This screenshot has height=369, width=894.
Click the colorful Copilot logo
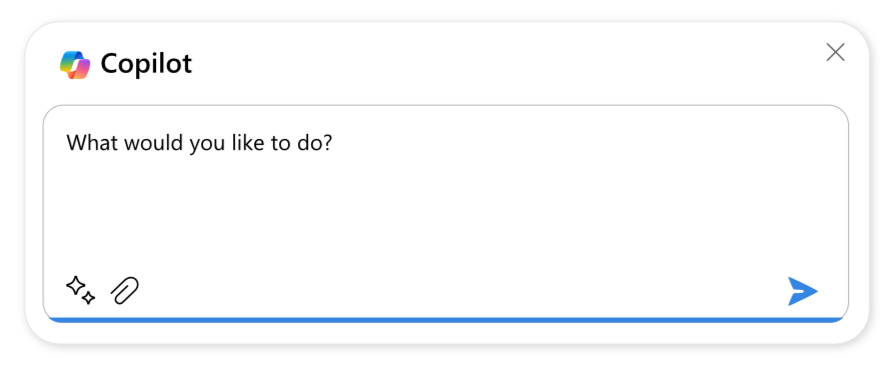(x=75, y=64)
